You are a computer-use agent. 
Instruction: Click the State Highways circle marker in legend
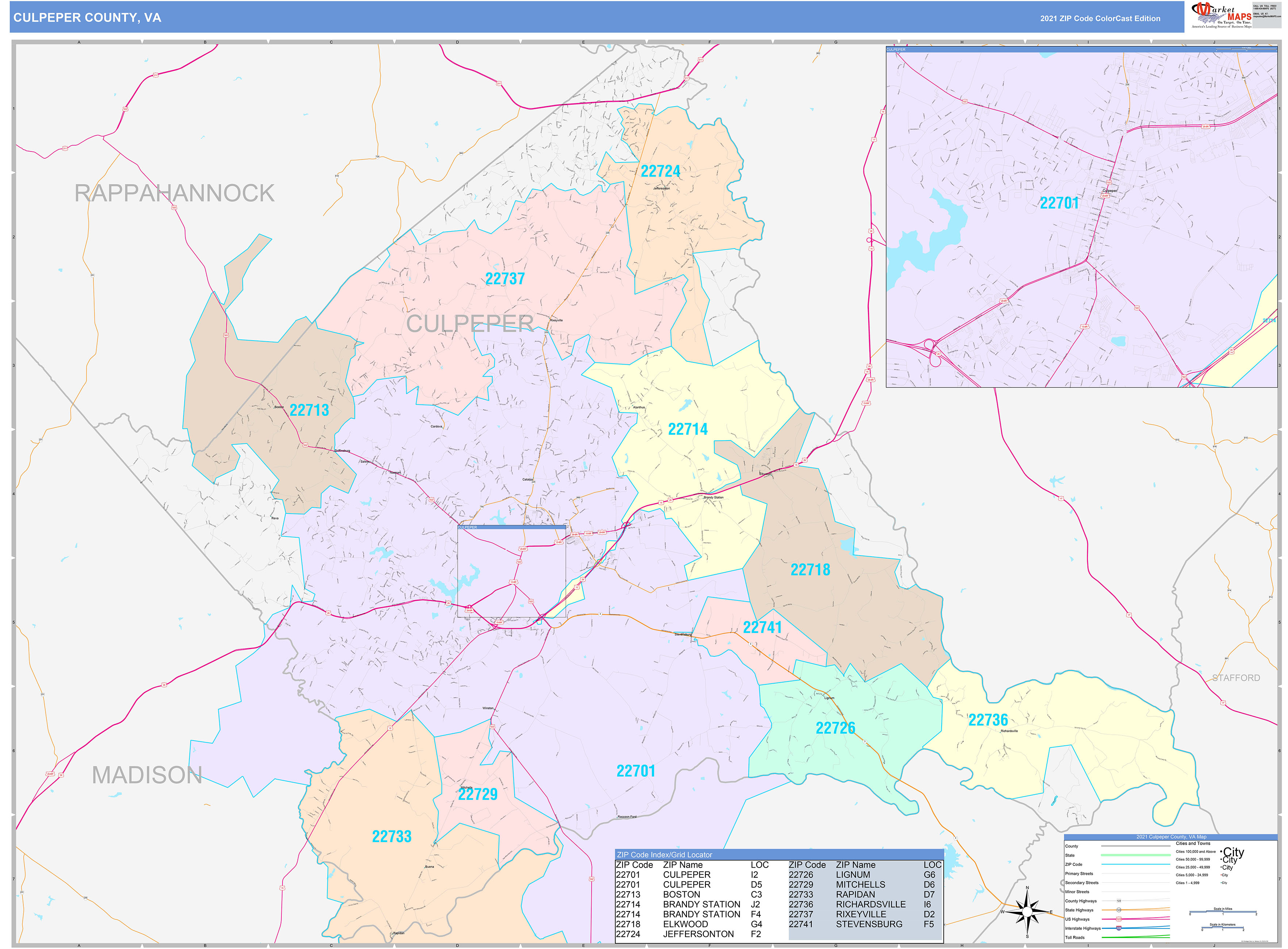click(1119, 910)
